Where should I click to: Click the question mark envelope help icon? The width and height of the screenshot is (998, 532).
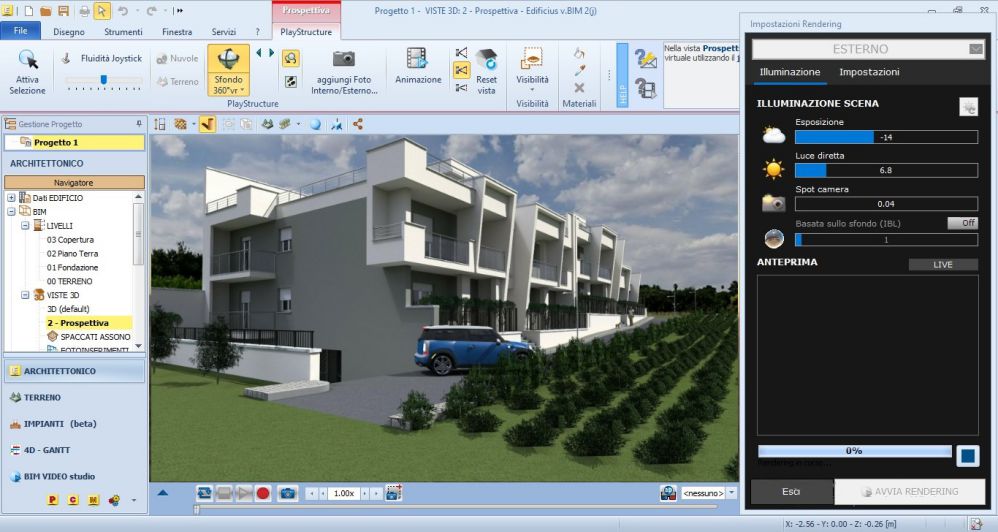645,59
